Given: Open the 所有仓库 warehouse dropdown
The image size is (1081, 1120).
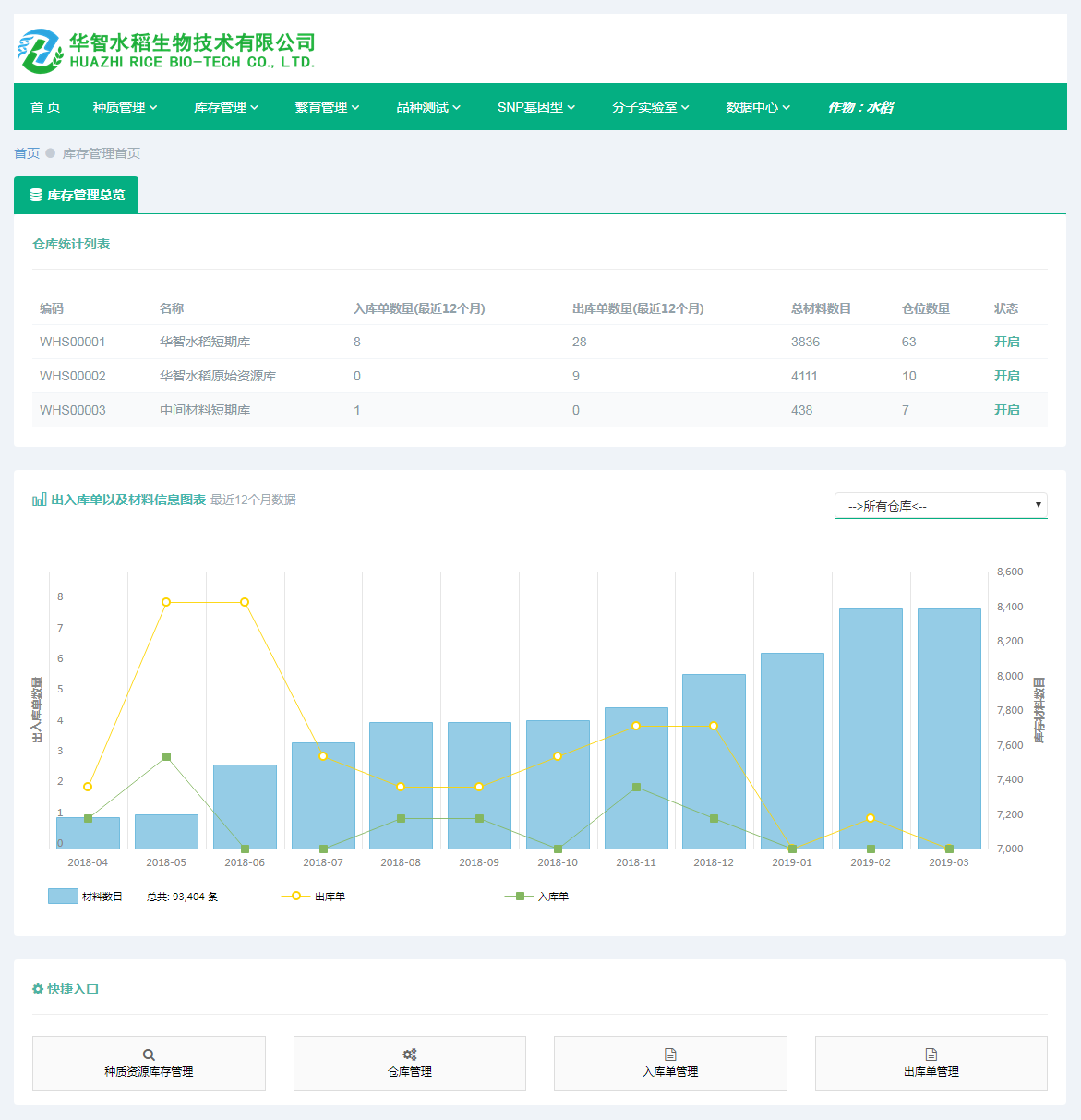Looking at the screenshot, I should [x=941, y=505].
